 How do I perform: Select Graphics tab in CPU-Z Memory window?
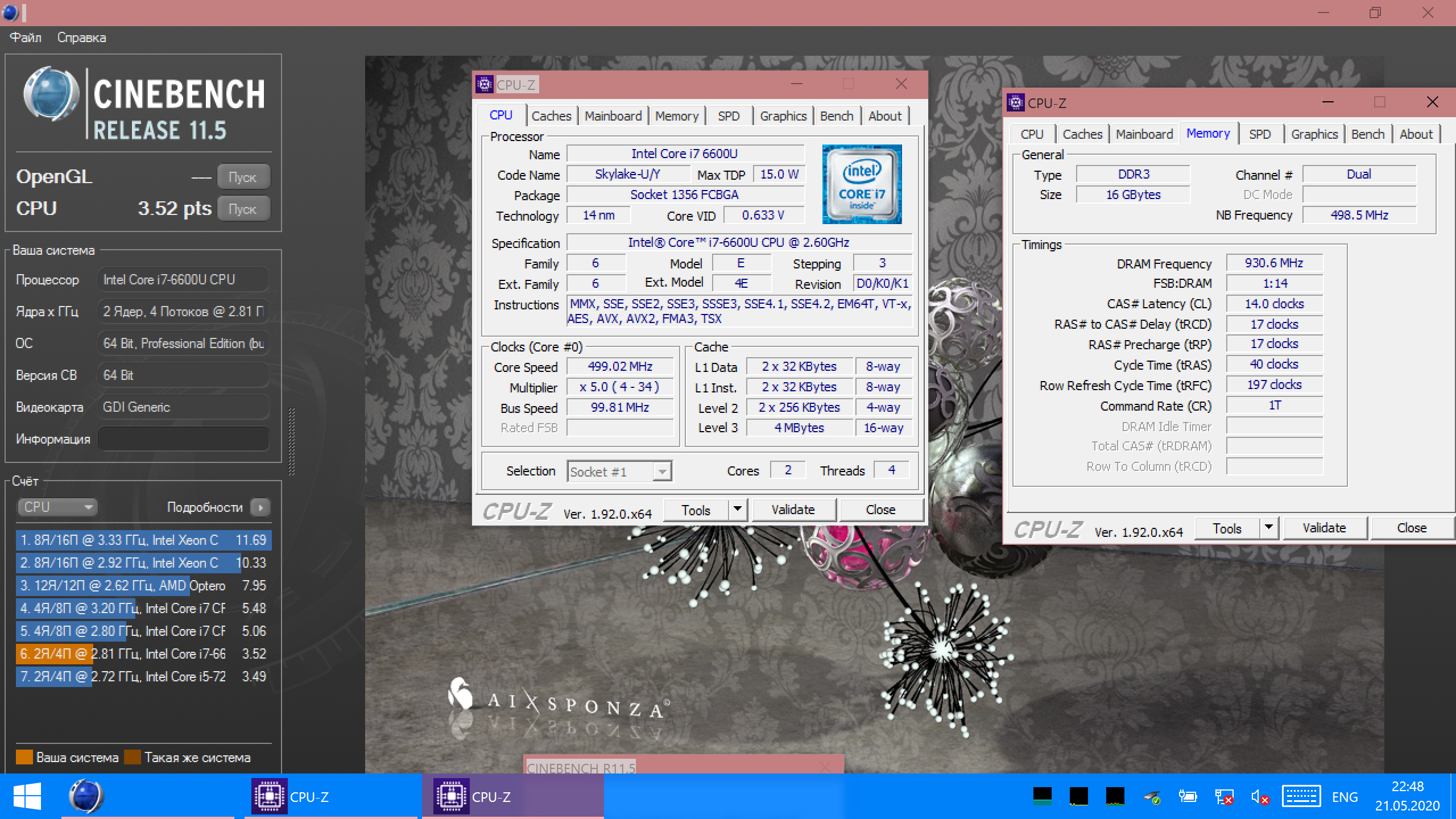point(1314,134)
